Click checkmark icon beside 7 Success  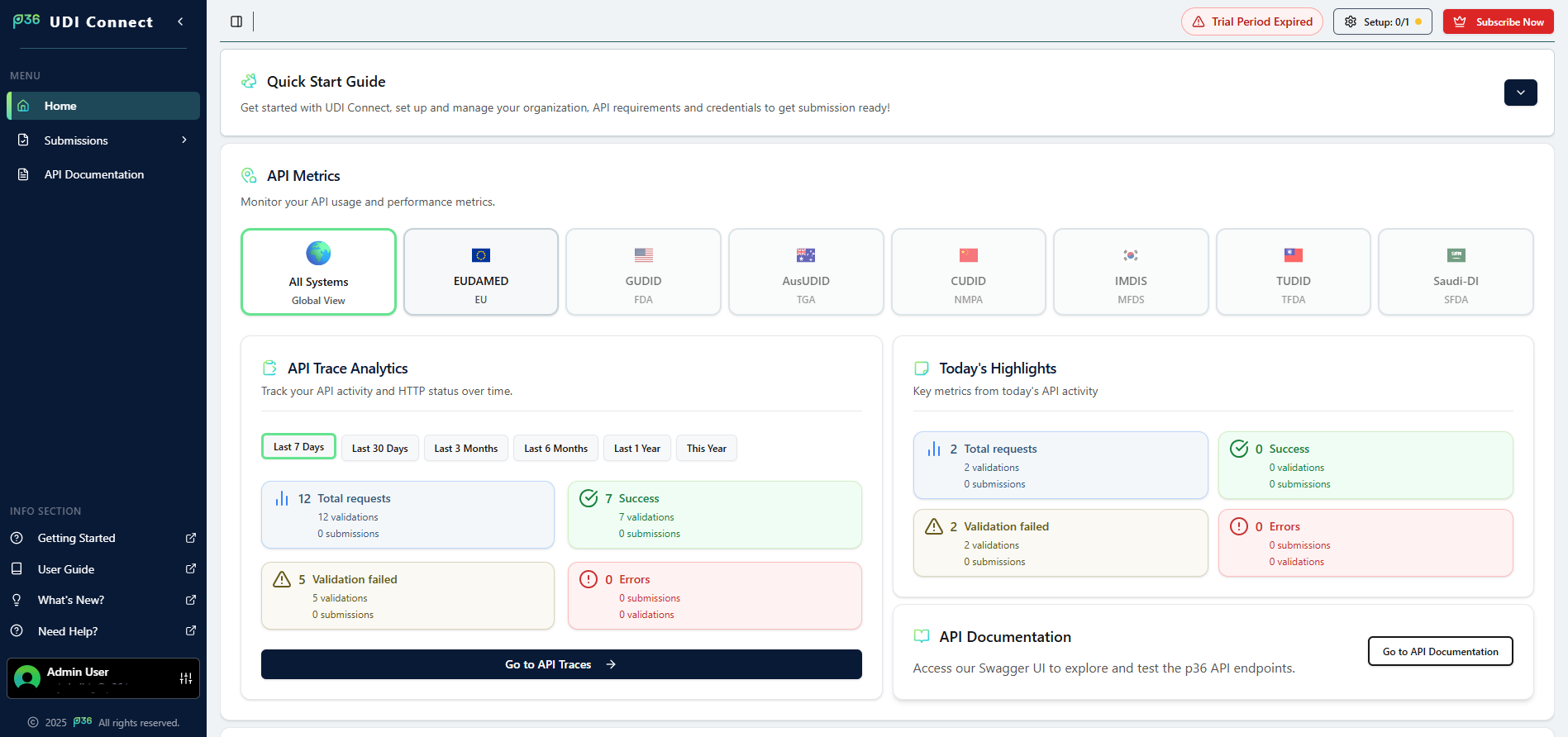589,498
